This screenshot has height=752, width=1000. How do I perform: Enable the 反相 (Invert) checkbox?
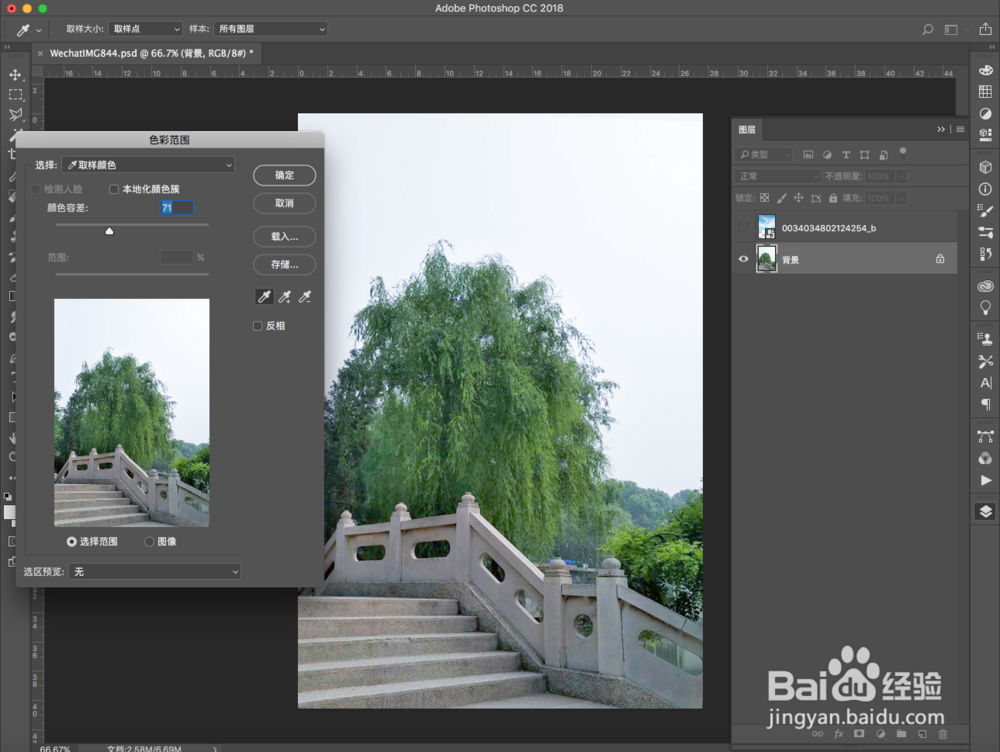pyautogui.click(x=258, y=325)
